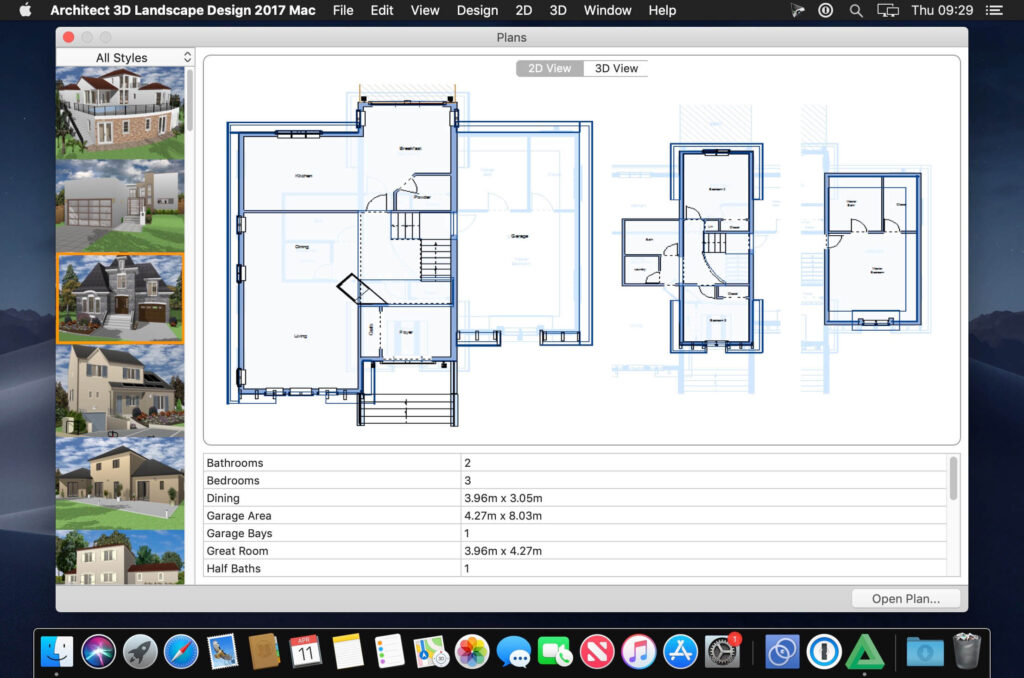Select the grey garage house thumbnail
This screenshot has height=678, width=1024.
[120, 206]
